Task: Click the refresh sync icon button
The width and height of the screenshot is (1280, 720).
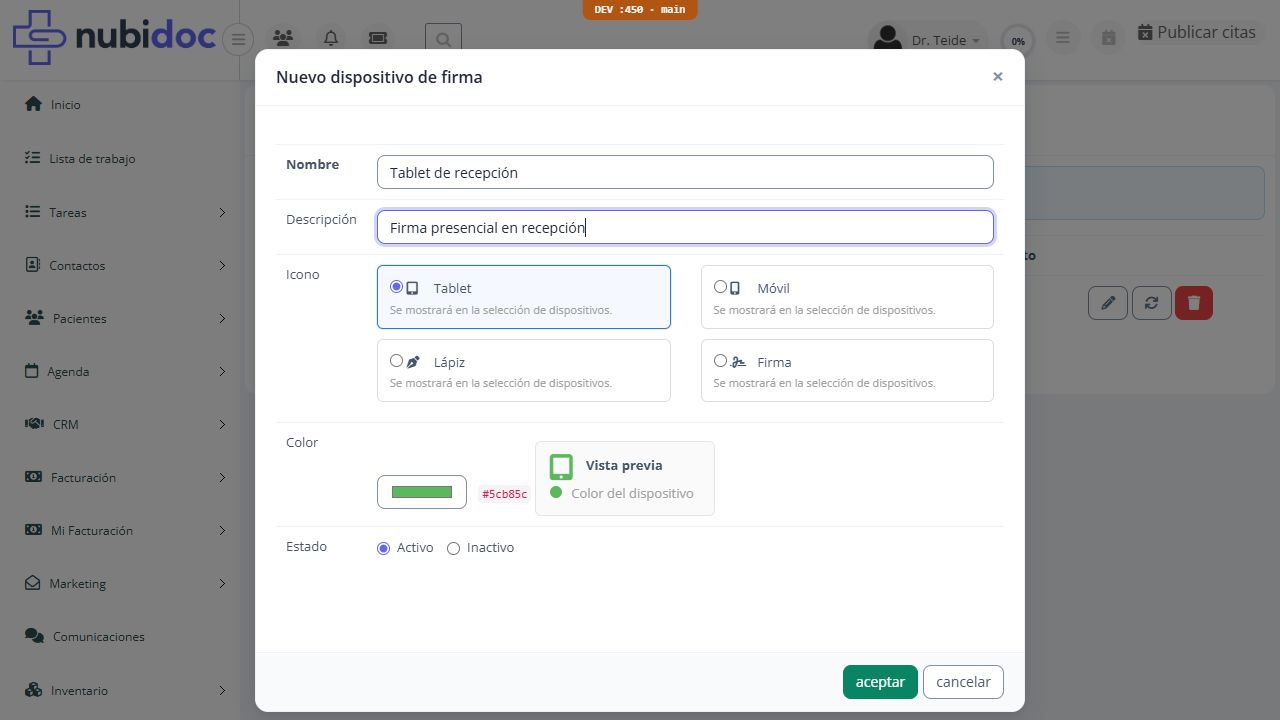Action: [1151, 303]
